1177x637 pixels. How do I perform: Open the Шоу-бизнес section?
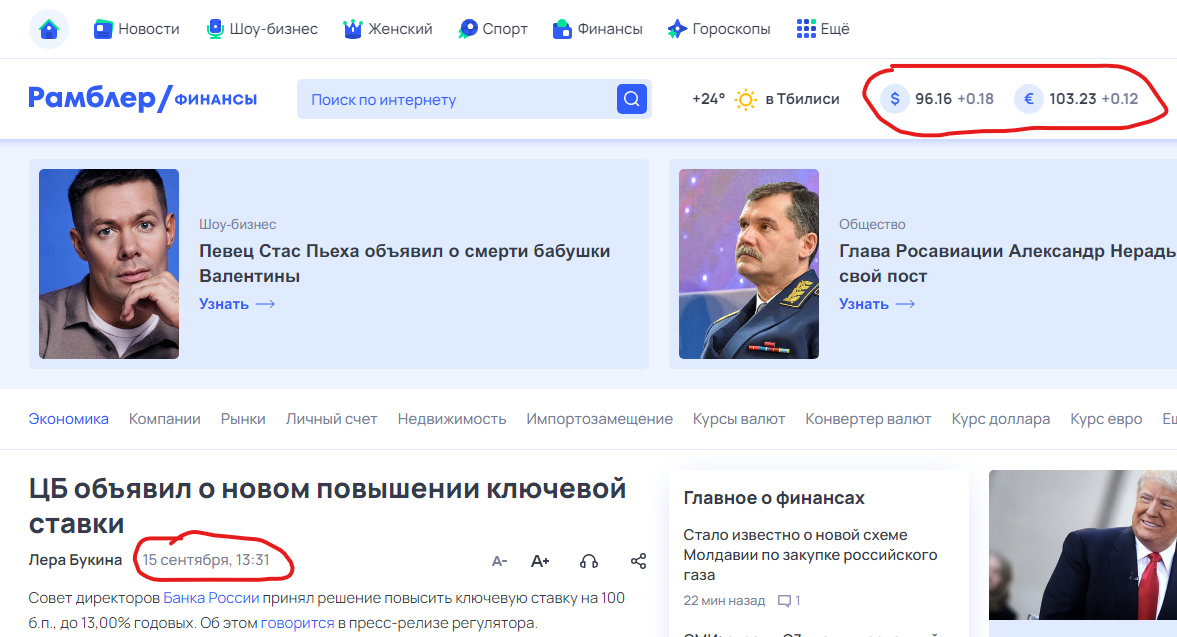(x=262, y=29)
